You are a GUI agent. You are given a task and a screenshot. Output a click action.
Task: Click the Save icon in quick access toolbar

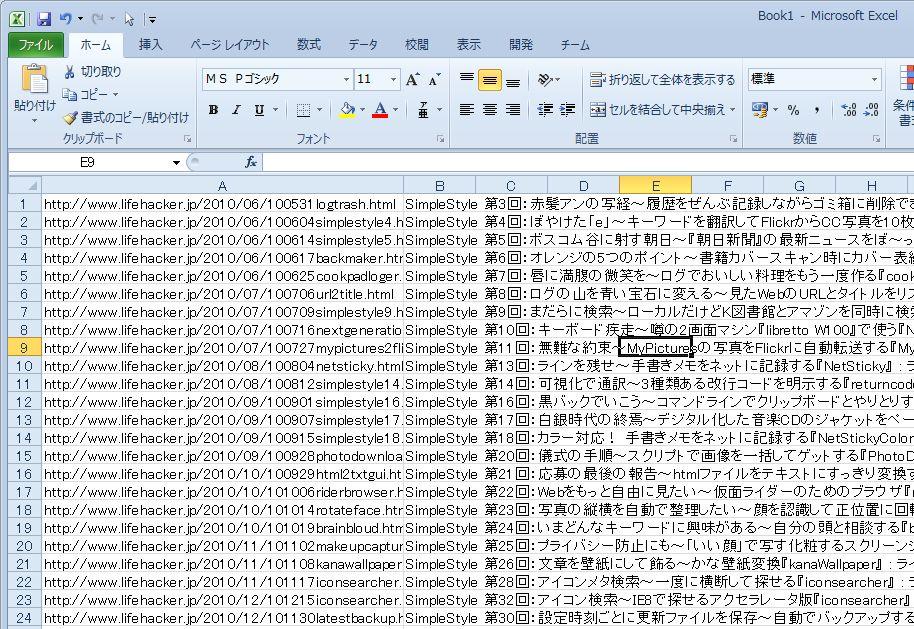tap(43, 19)
